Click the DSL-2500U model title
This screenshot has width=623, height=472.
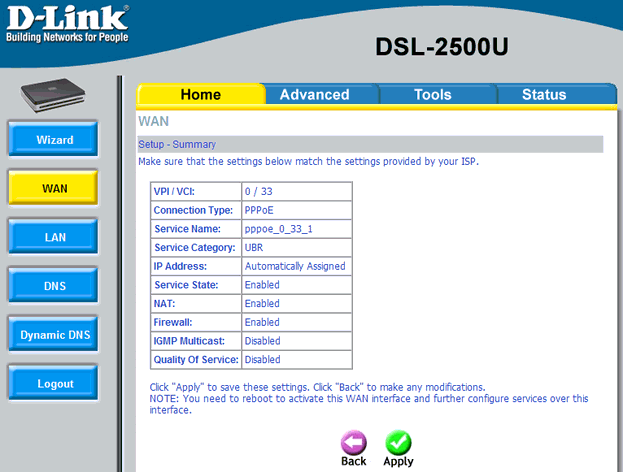click(x=442, y=47)
